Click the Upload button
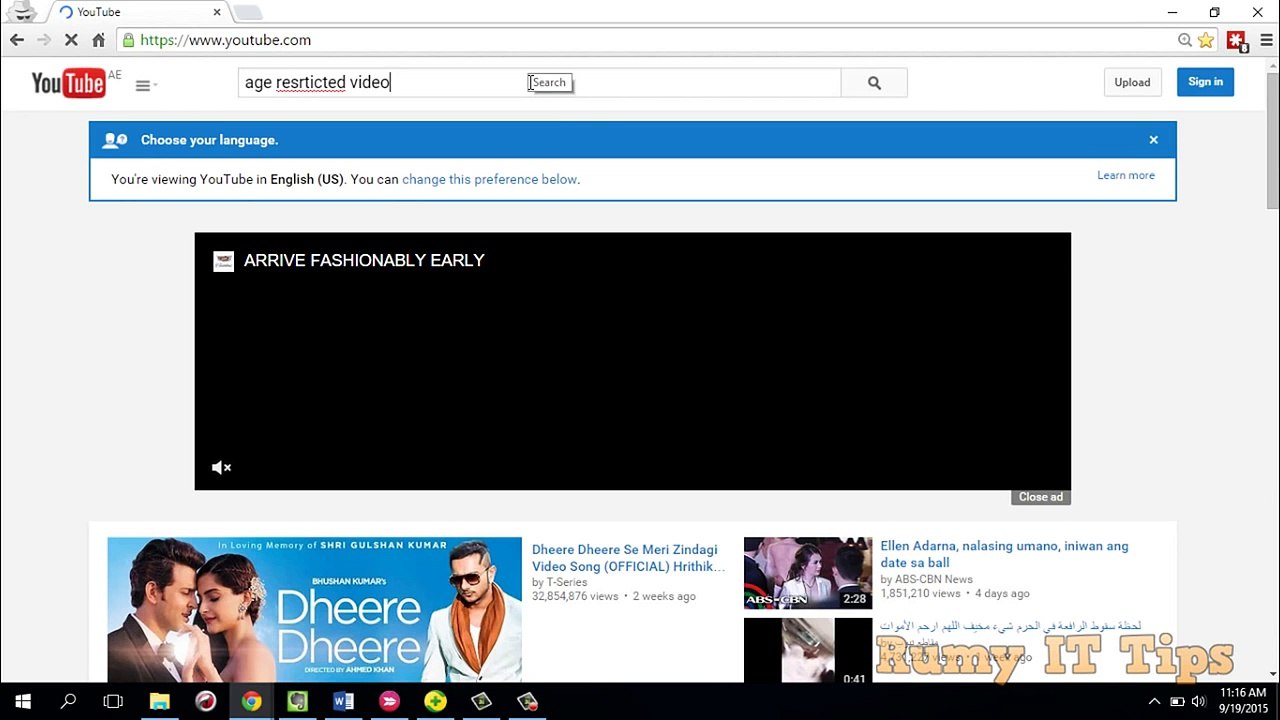This screenshot has width=1280, height=720. (x=1132, y=82)
